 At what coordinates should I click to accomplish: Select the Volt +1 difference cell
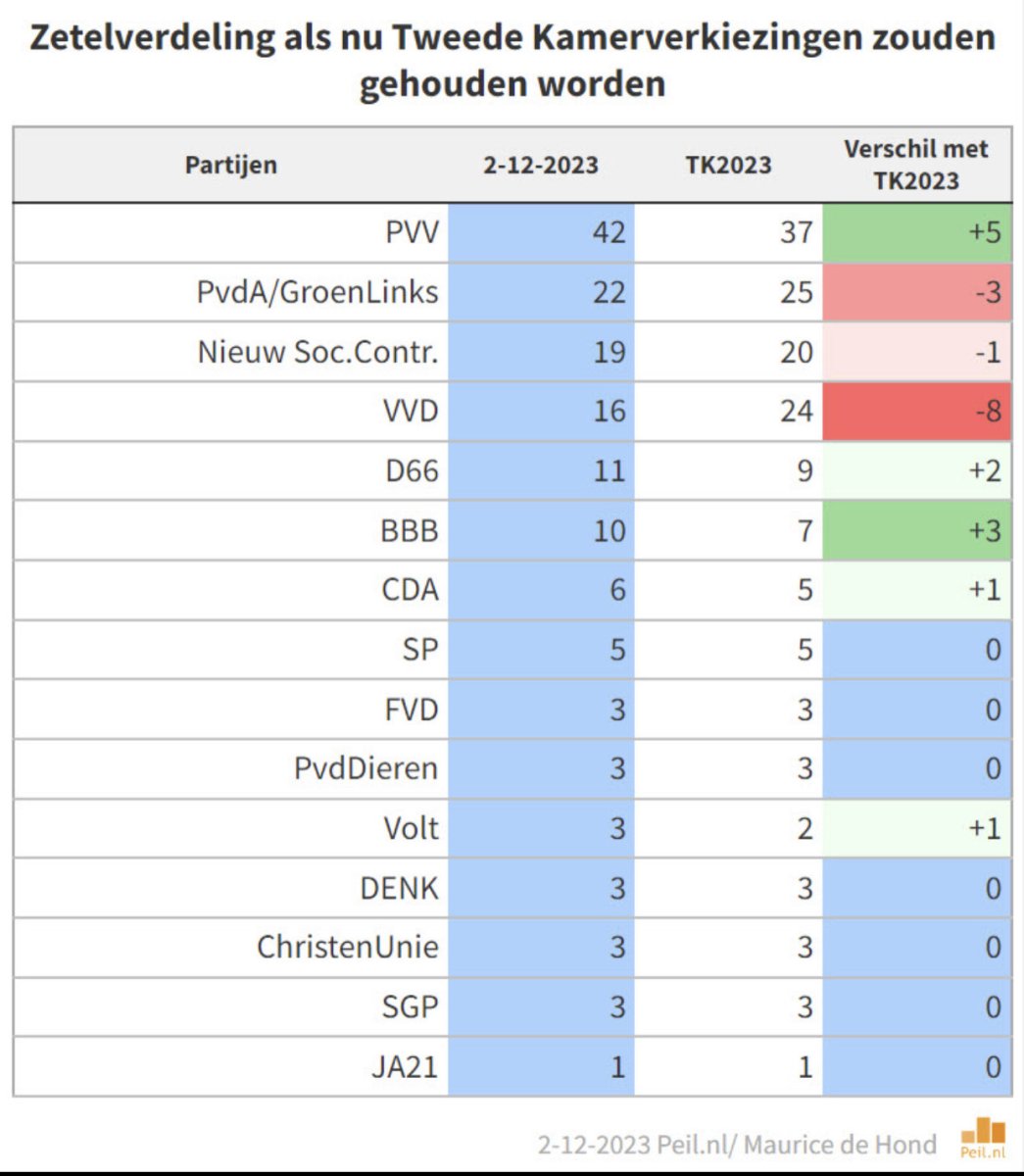point(916,828)
